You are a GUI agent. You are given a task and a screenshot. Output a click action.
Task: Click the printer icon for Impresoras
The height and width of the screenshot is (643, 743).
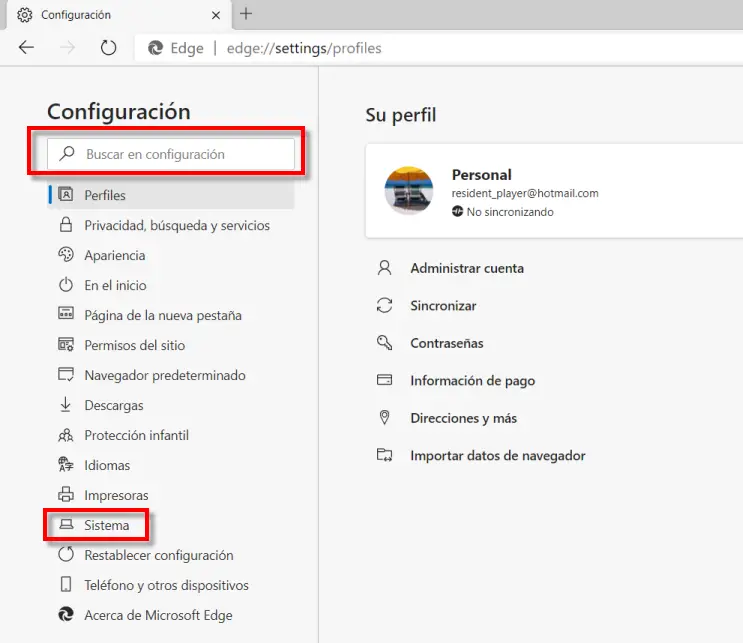tap(66, 494)
